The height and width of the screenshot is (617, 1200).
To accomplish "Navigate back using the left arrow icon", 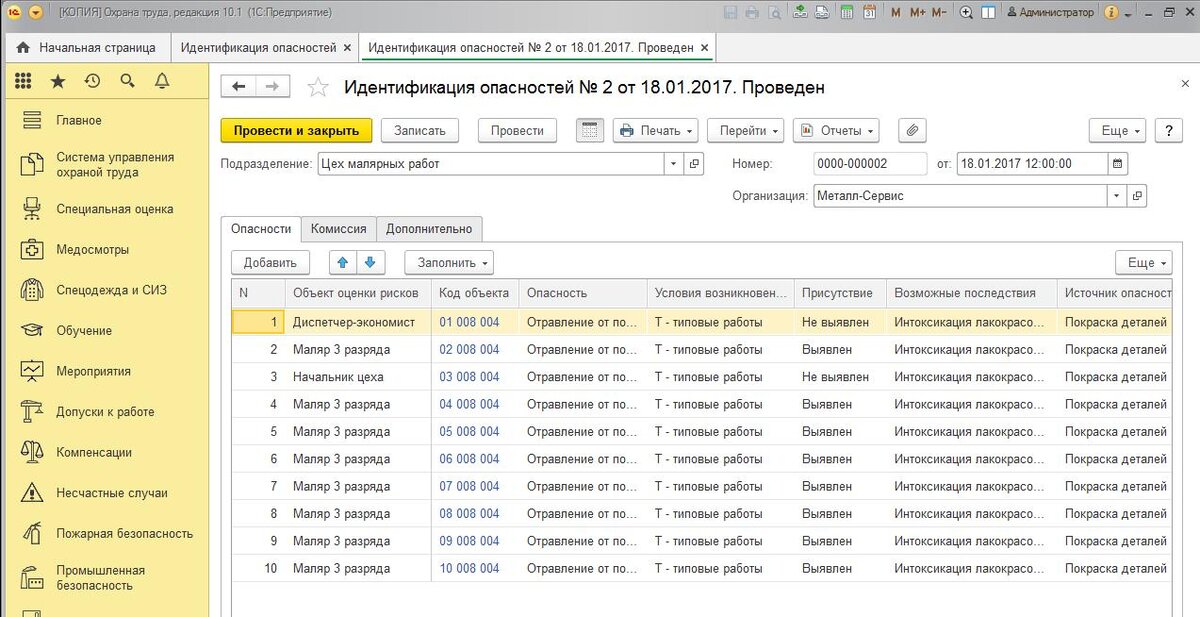I will click(237, 86).
